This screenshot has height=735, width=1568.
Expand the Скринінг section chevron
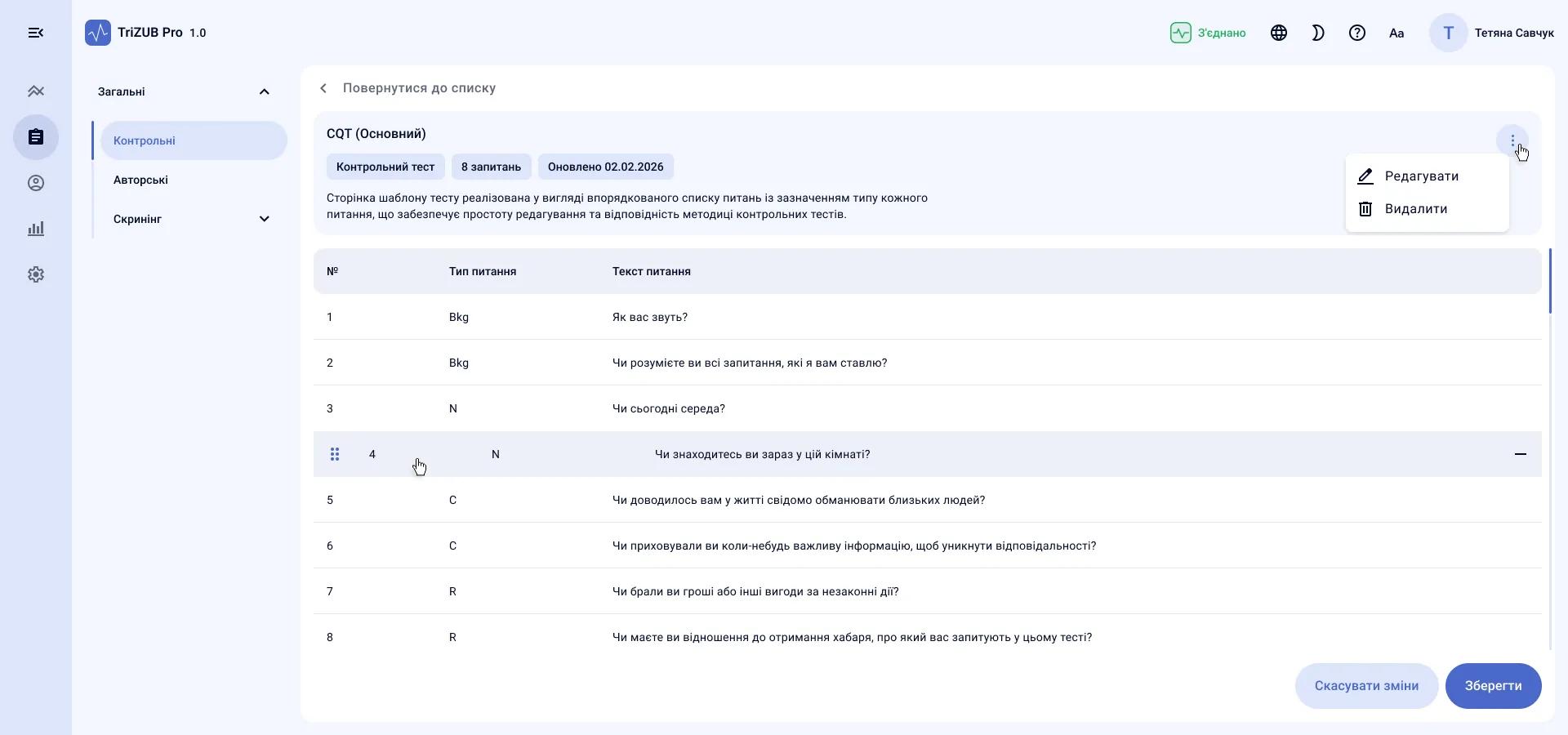click(265, 219)
